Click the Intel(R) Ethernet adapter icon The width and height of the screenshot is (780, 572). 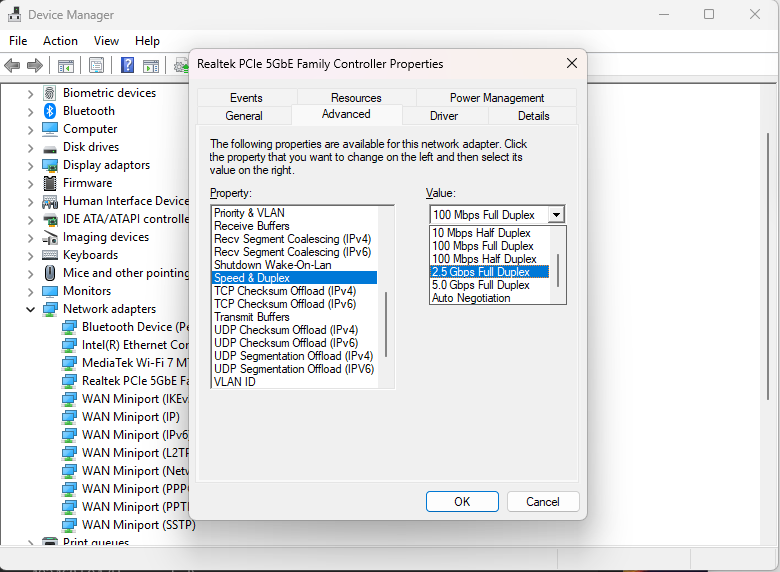pyautogui.click(x=69, y=345)
